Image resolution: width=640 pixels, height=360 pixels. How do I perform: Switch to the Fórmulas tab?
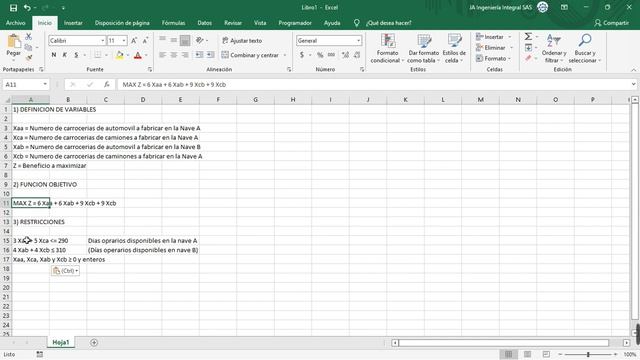(173, 23)
